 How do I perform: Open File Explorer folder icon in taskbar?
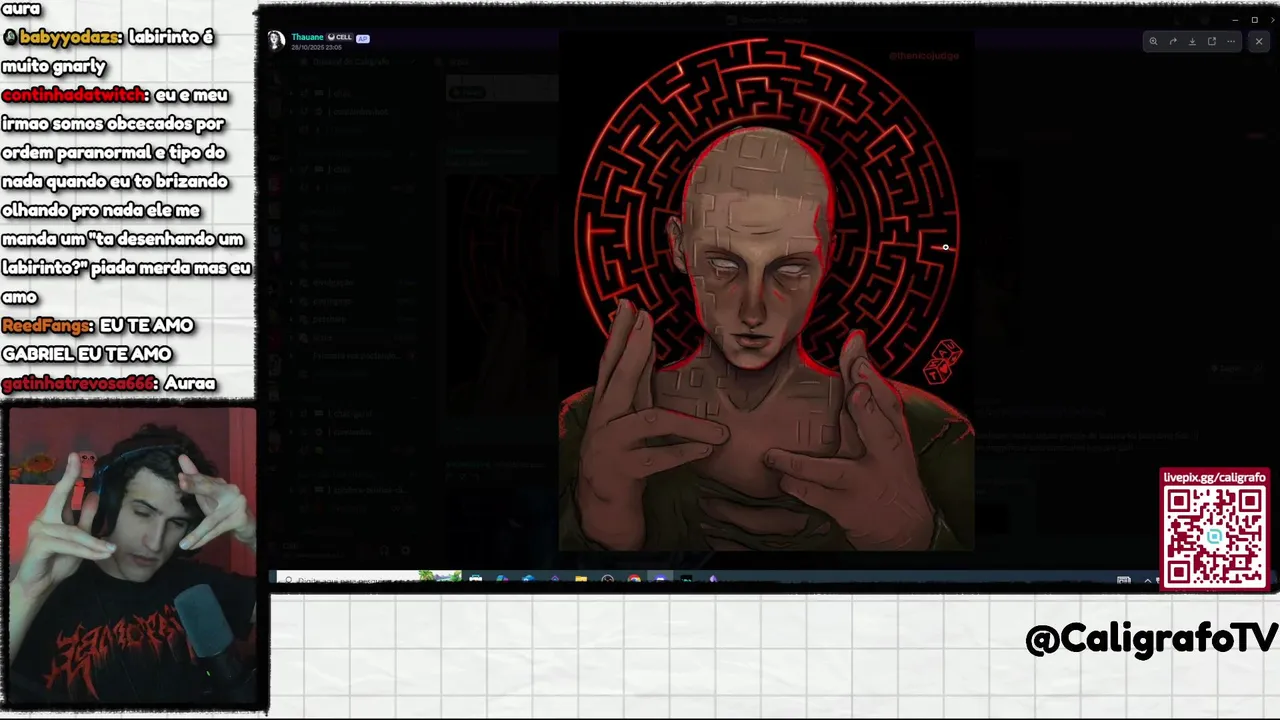coord(581,579)
